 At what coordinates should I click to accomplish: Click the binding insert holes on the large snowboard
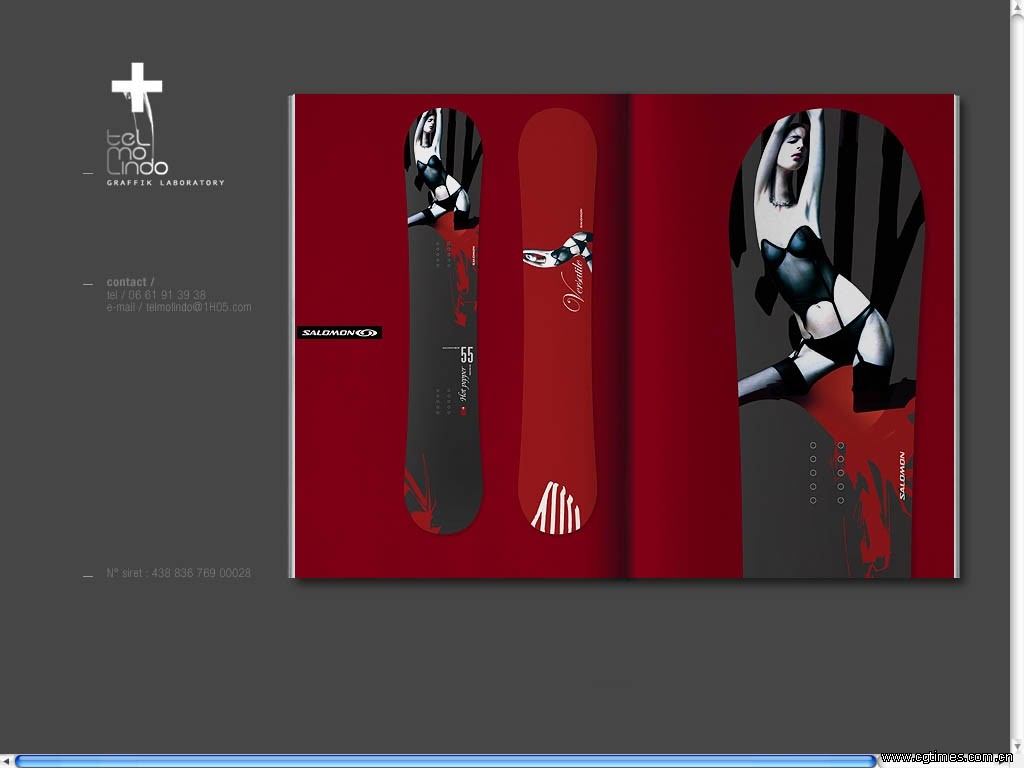[827, 473]
